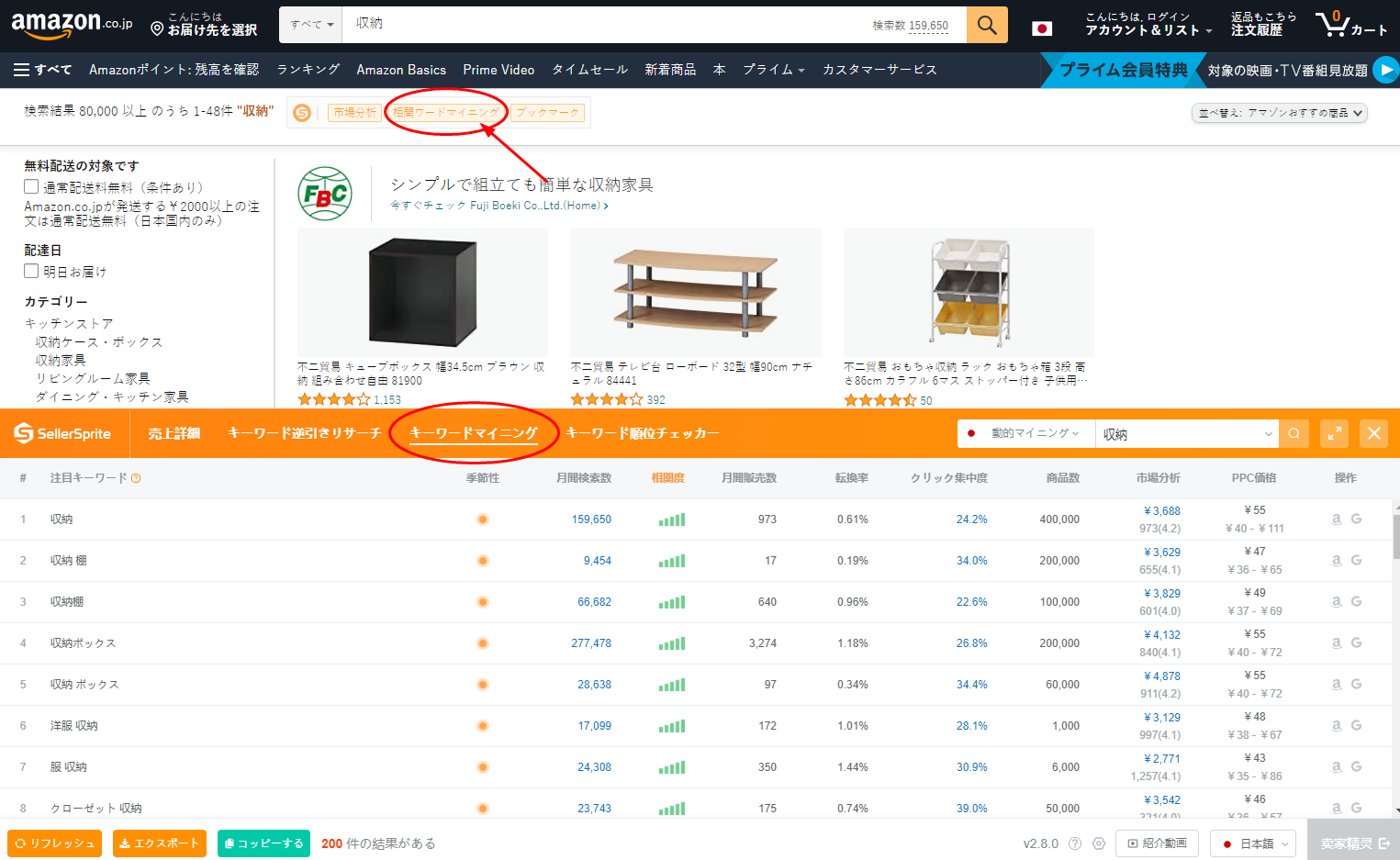
Task: Expand the SellerSprite panel to fullscreen
Action: tap(1334, 434)
